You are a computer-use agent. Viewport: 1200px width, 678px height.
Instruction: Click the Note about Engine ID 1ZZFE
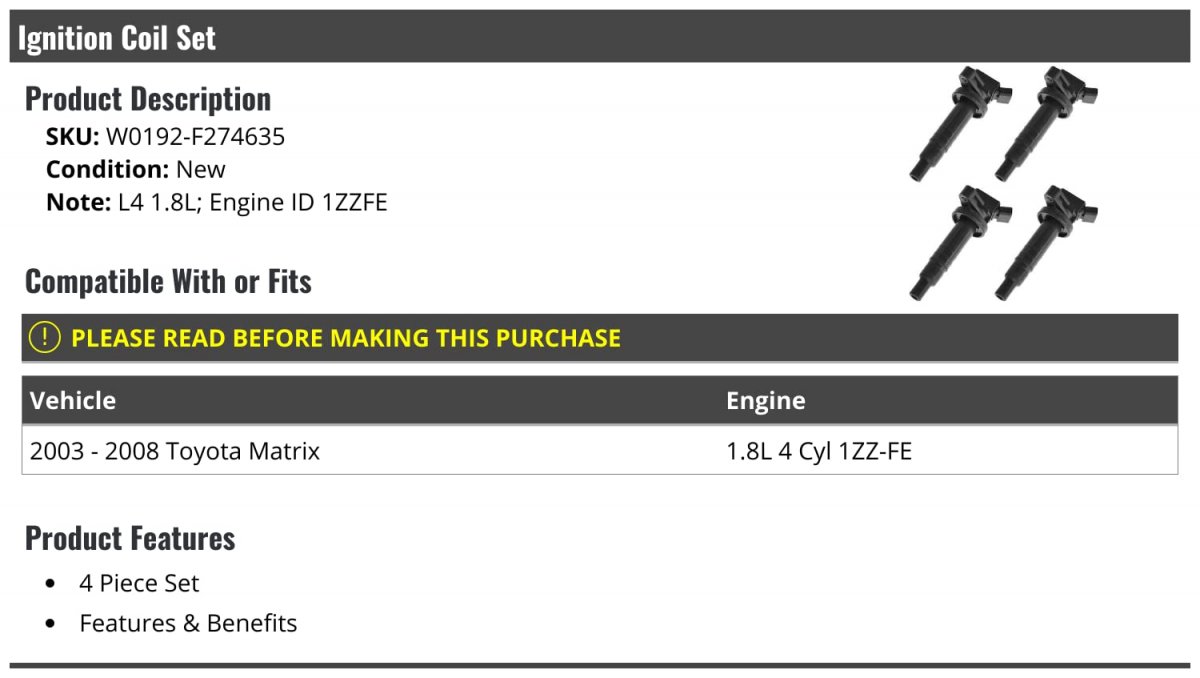coord(217,203)
